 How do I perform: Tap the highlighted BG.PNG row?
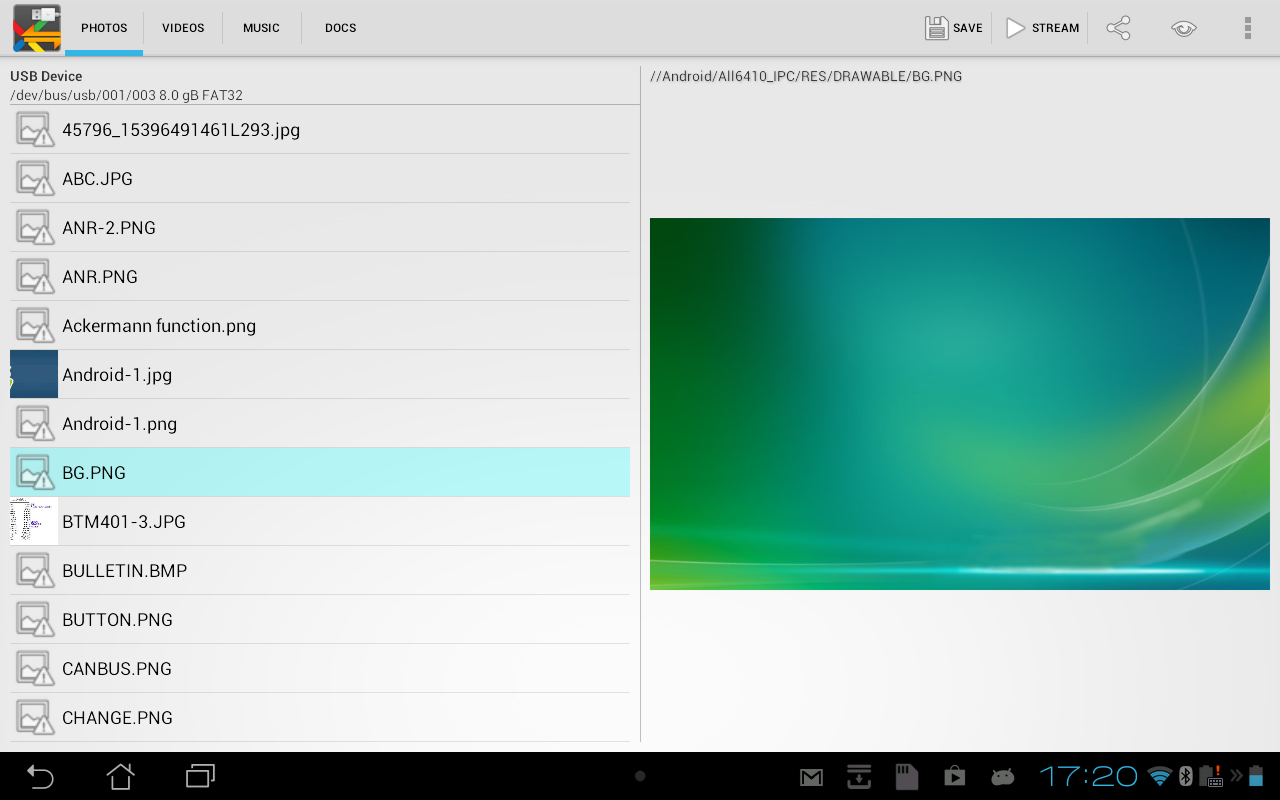(320, 472)
